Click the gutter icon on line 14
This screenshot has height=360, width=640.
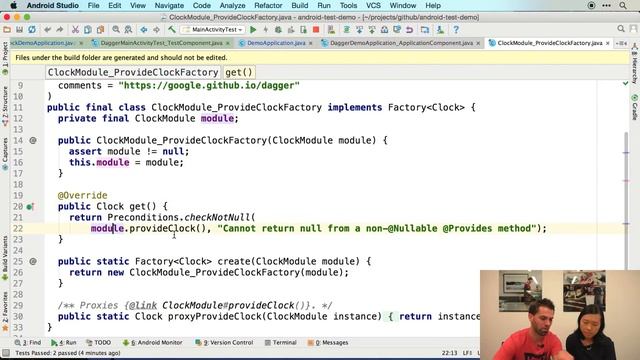(x=33, y=140)
